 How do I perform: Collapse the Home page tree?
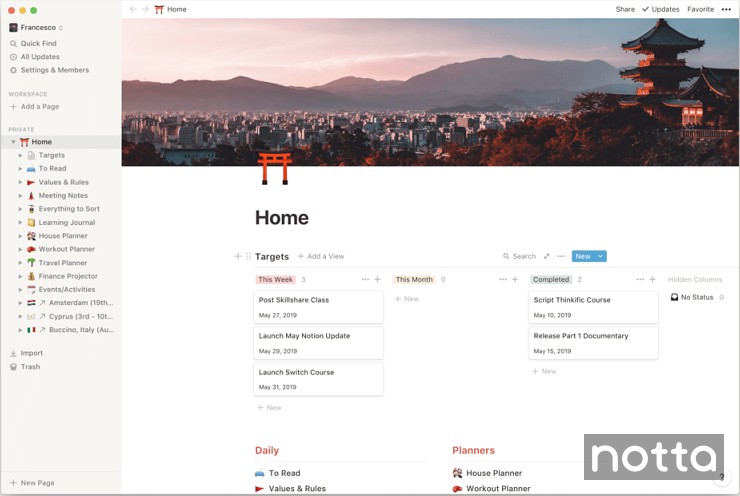tap(13, 142)
